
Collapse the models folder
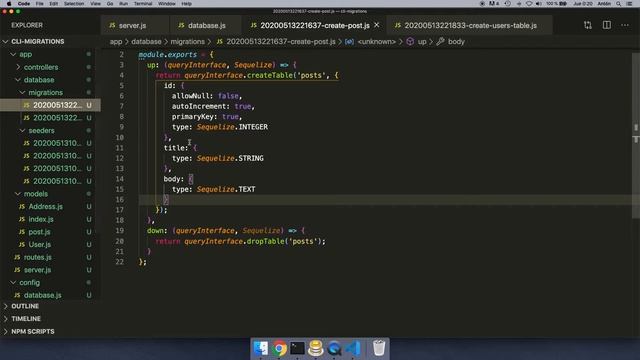click(50, 193)
